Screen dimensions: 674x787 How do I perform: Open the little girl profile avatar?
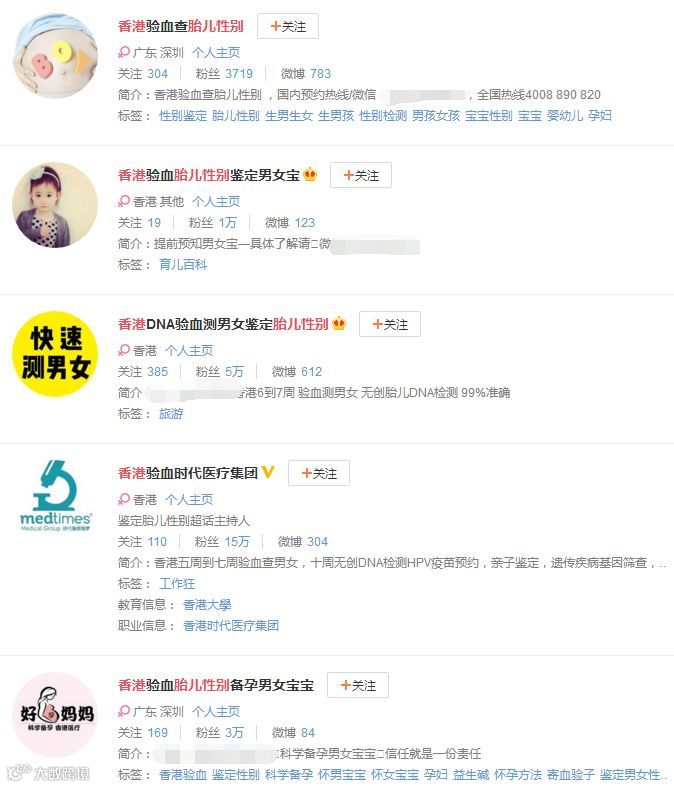pos(55,205)
